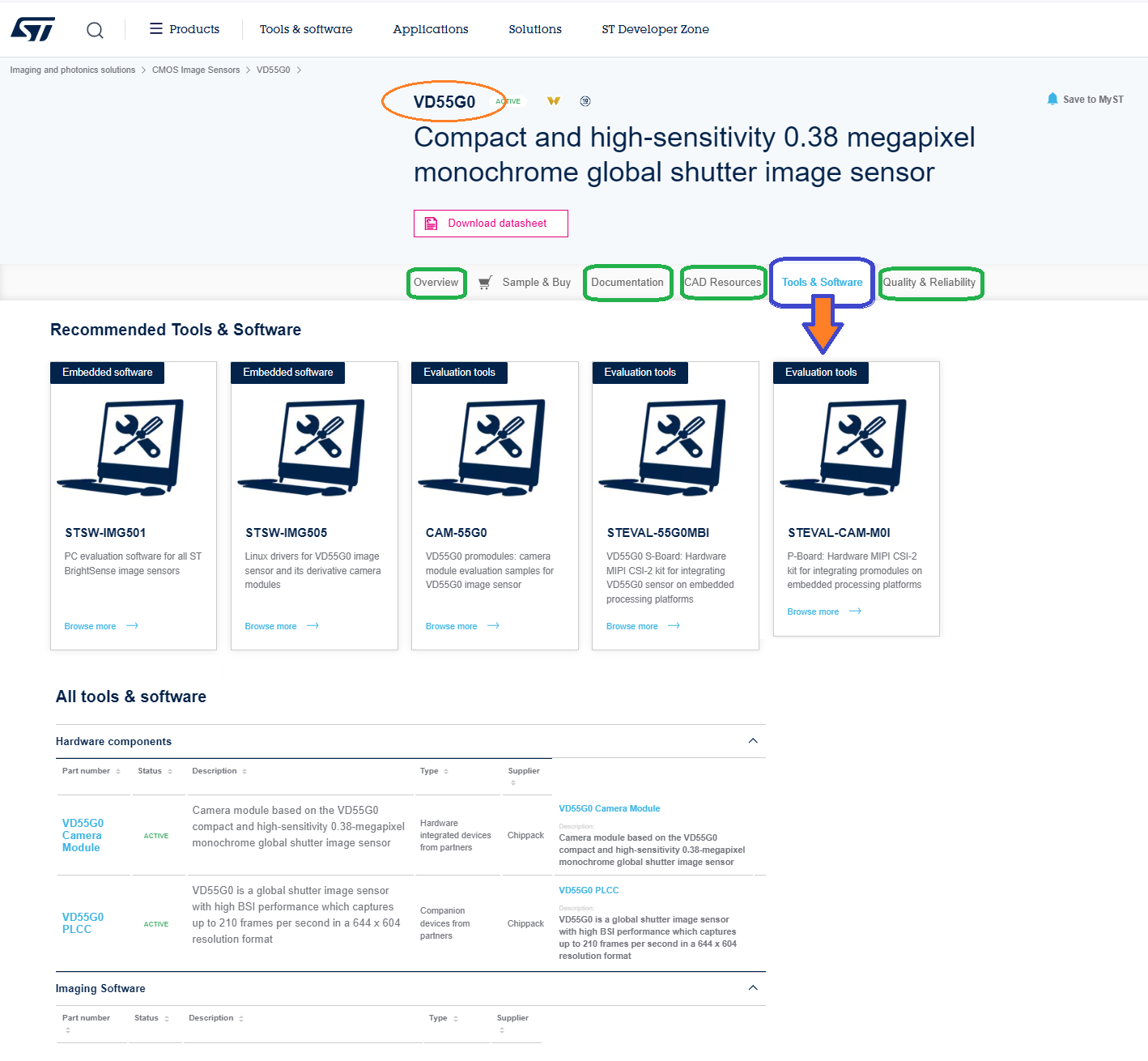This screenshot has height=1061, width=1148.
Task: Click the arrow icon after CAM-55G0 Browse more
Action: click(493, 626)
